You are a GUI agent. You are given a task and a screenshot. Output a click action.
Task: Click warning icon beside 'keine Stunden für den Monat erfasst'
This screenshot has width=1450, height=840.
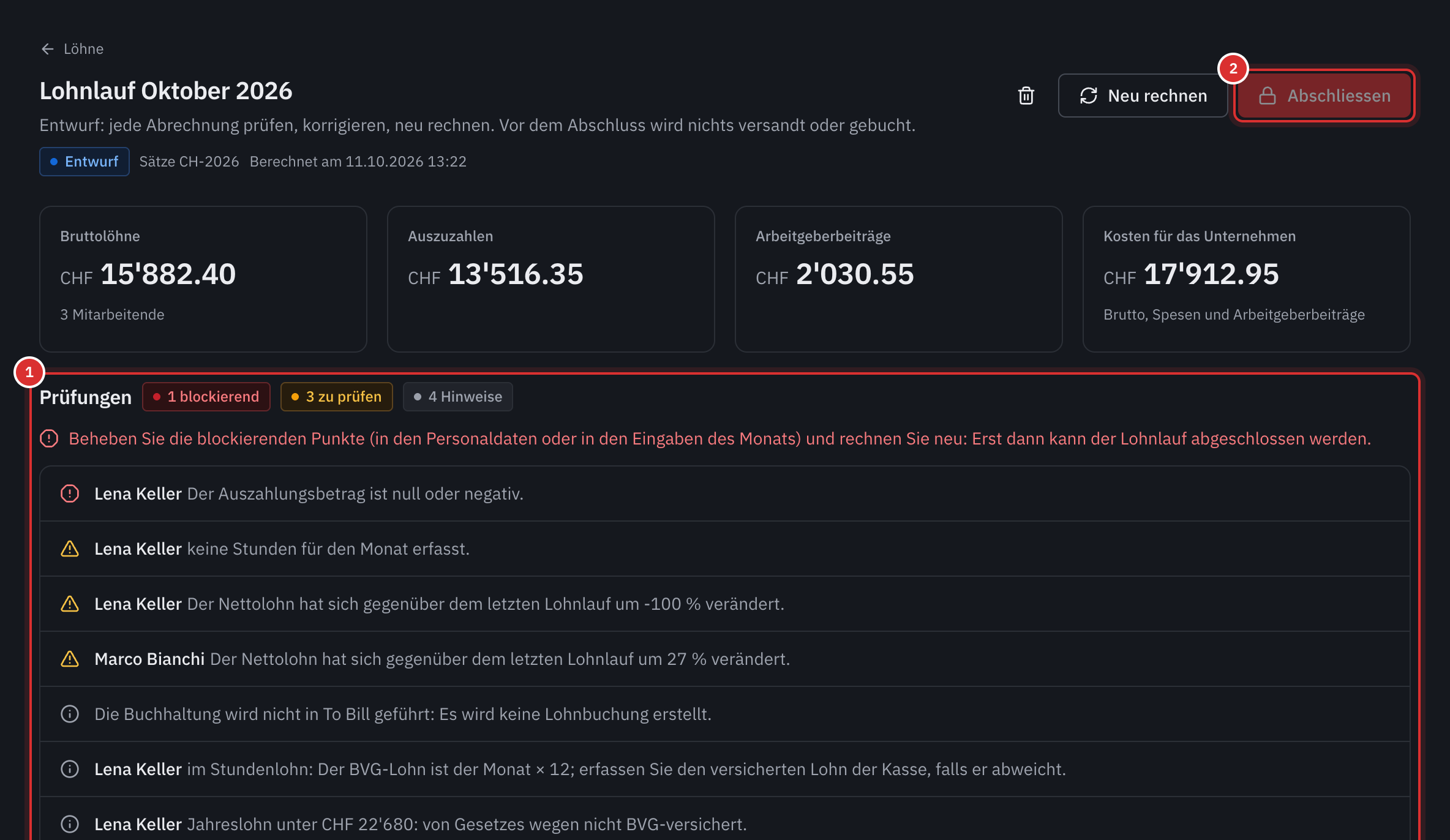[70, 549]
